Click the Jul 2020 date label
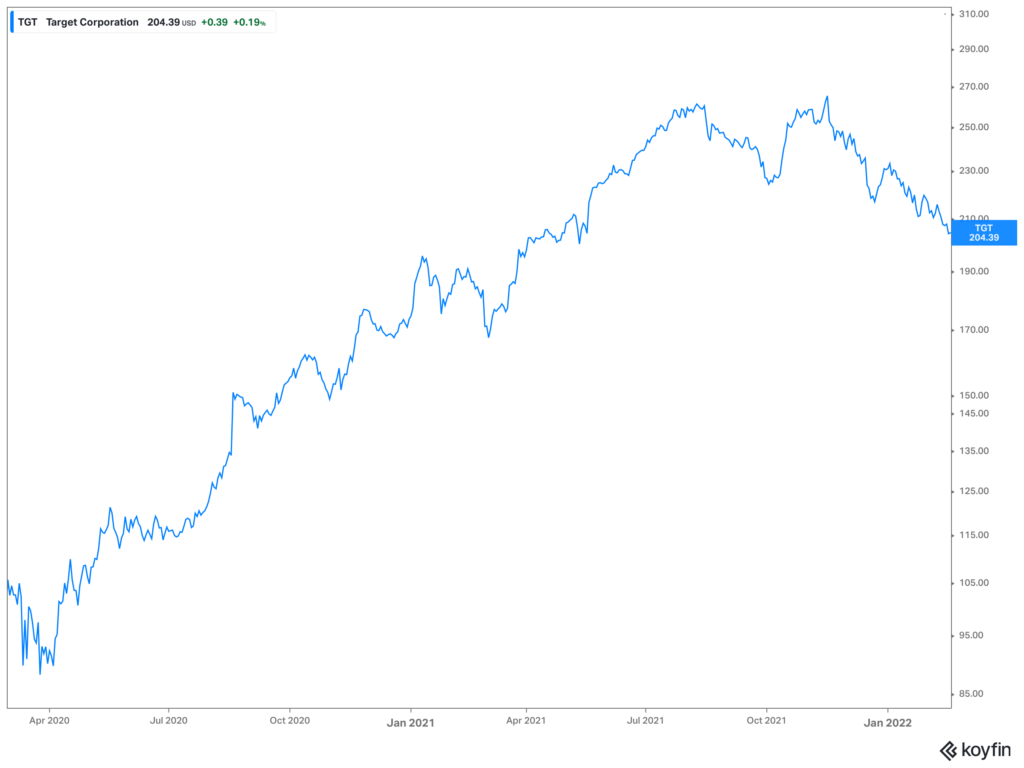This screenshot has height=768, width=1024. pos(168,719)
